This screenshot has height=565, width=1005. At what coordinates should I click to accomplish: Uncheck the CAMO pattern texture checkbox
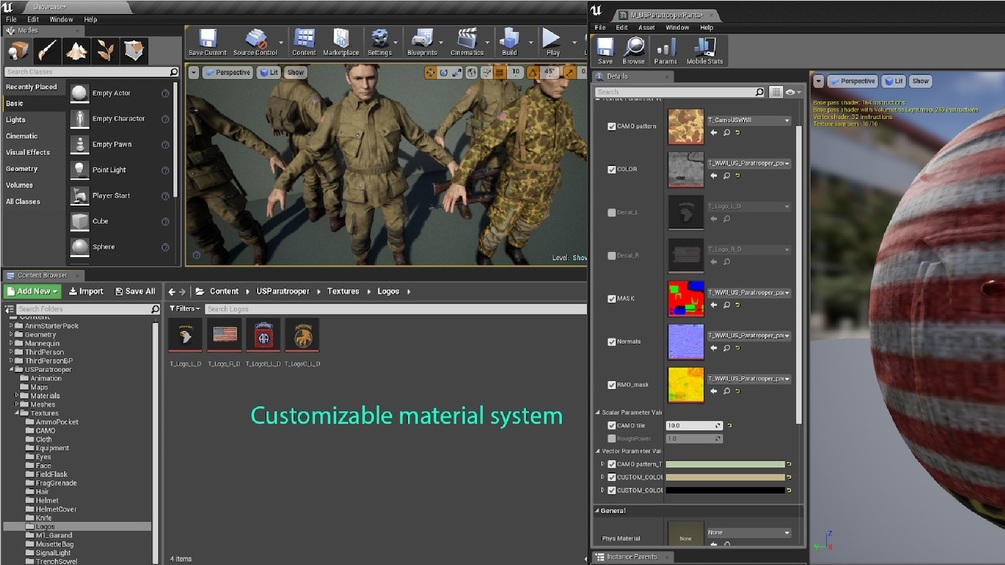[x=612, y=127]
